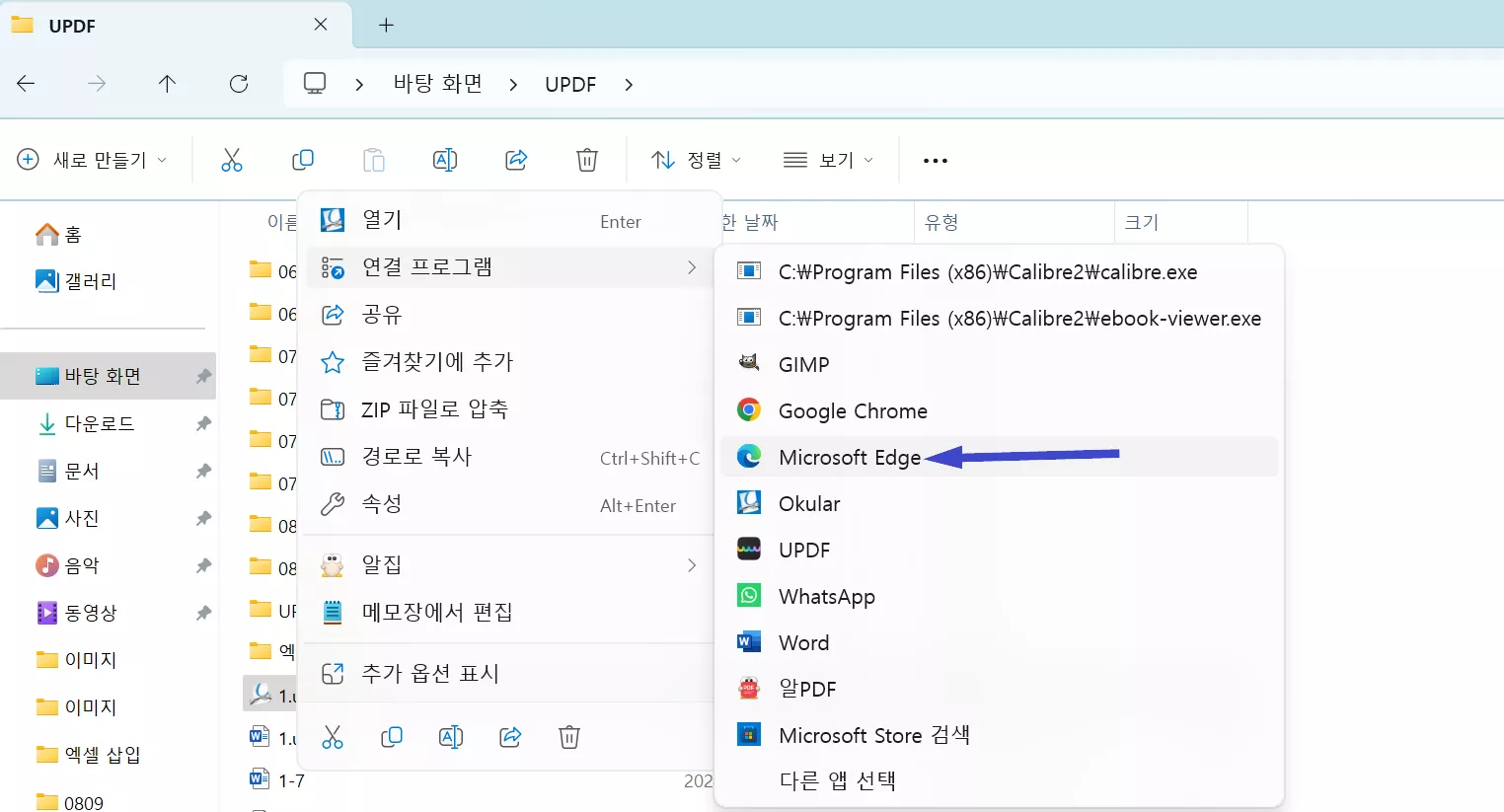Click the Delete trash icon in top toolbar

tap(587, 160)
